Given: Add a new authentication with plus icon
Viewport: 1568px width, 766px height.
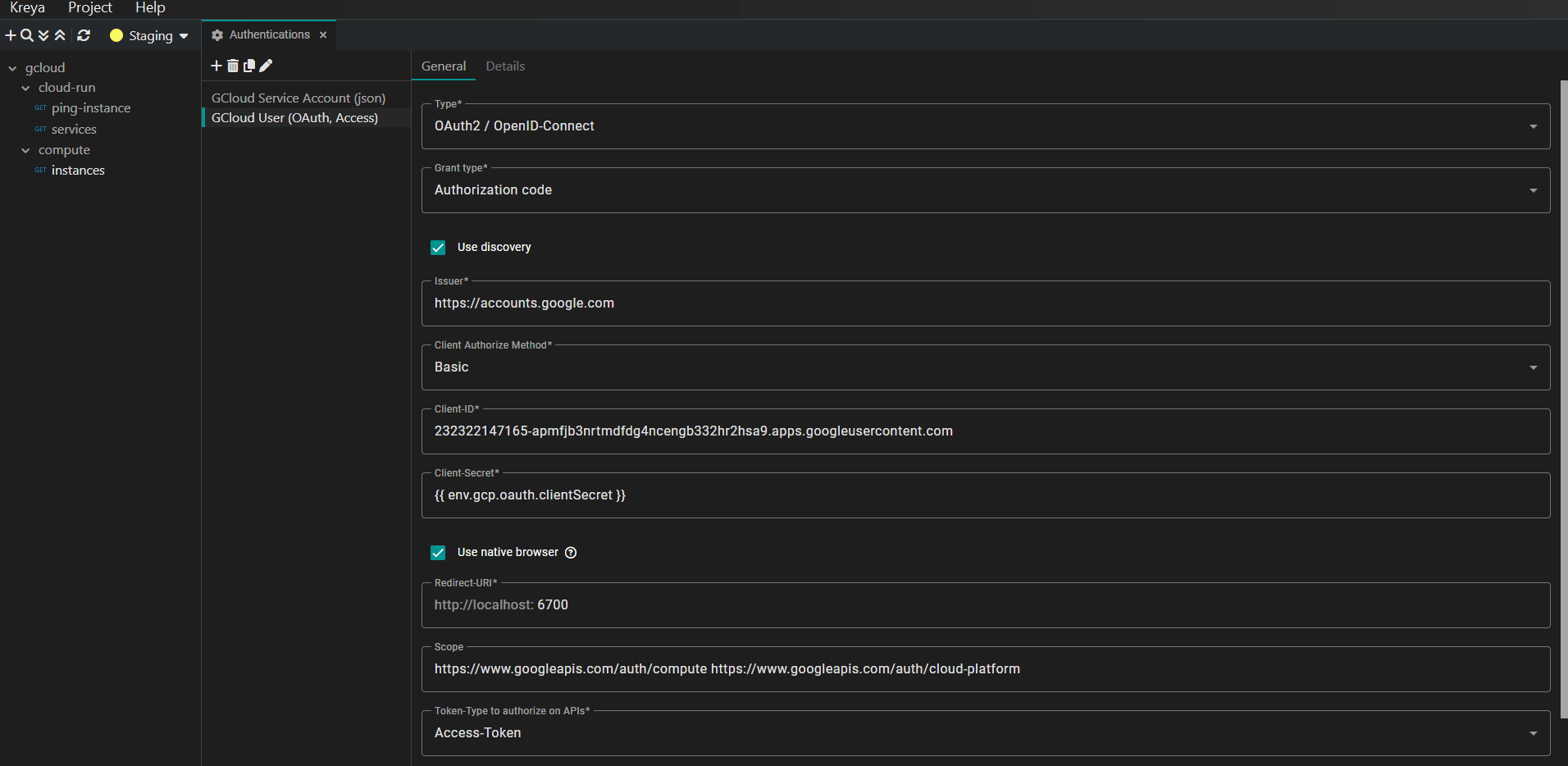Looking at the screenshot, I should pyautogui.click(x=217, y=66).
